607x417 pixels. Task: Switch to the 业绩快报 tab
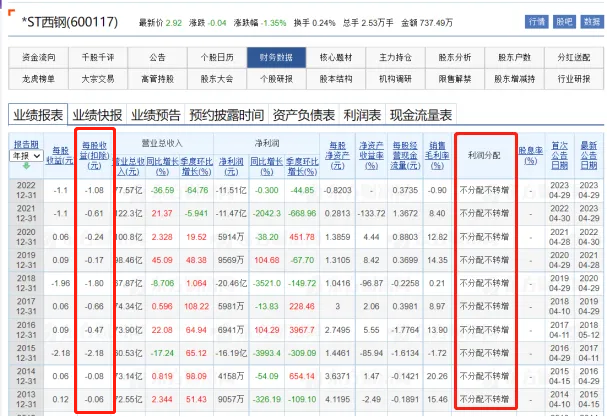[x=97, y=115]
